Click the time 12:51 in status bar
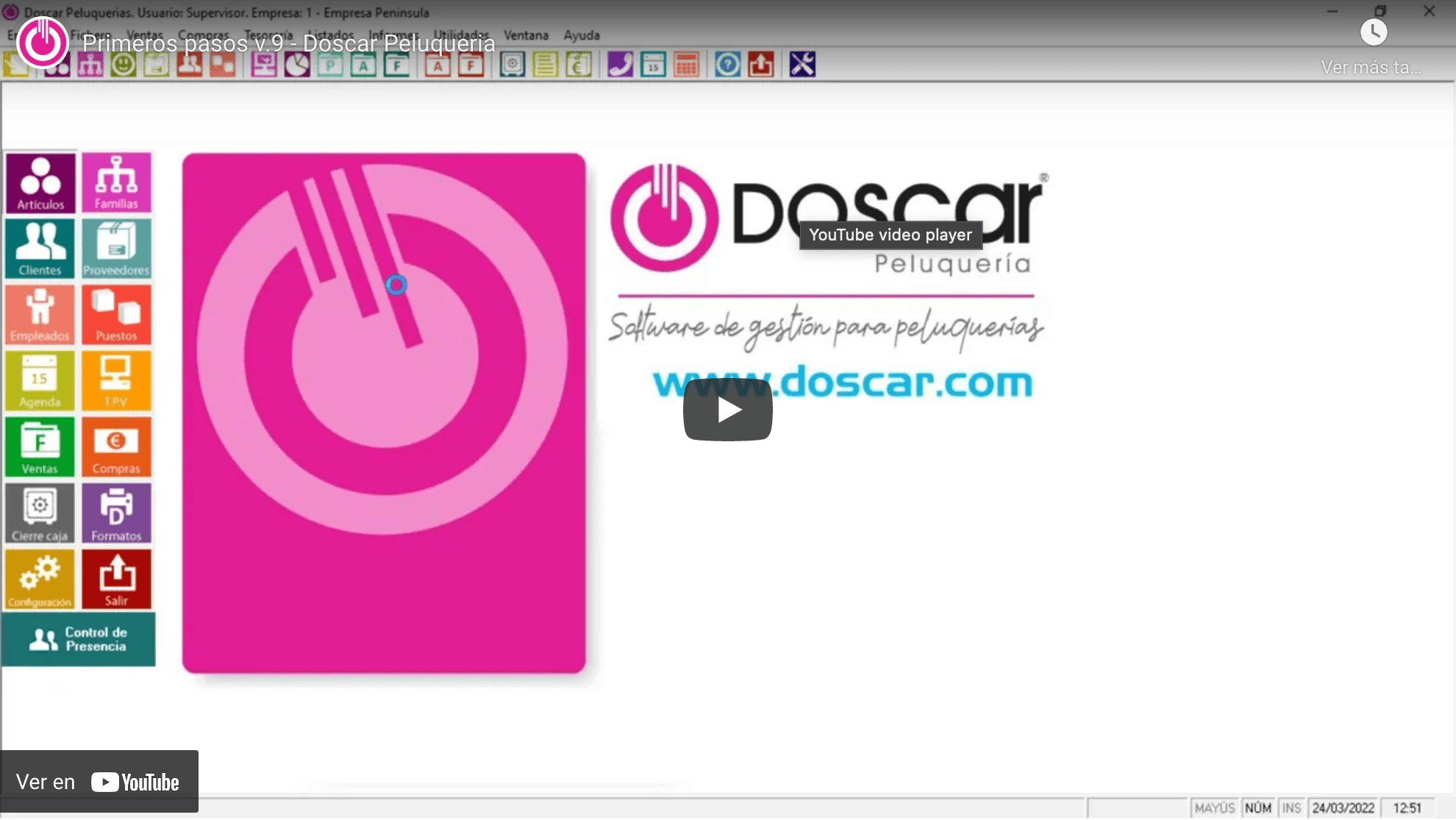 coord(1407,808)
